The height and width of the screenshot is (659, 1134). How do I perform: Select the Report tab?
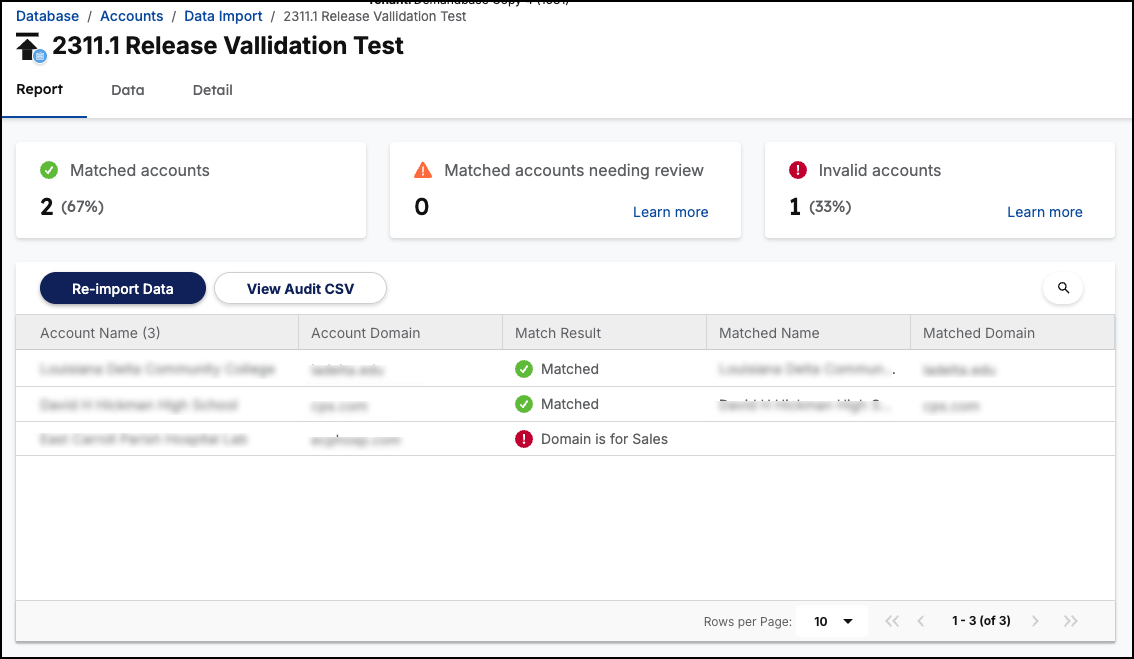pos(40,89)
